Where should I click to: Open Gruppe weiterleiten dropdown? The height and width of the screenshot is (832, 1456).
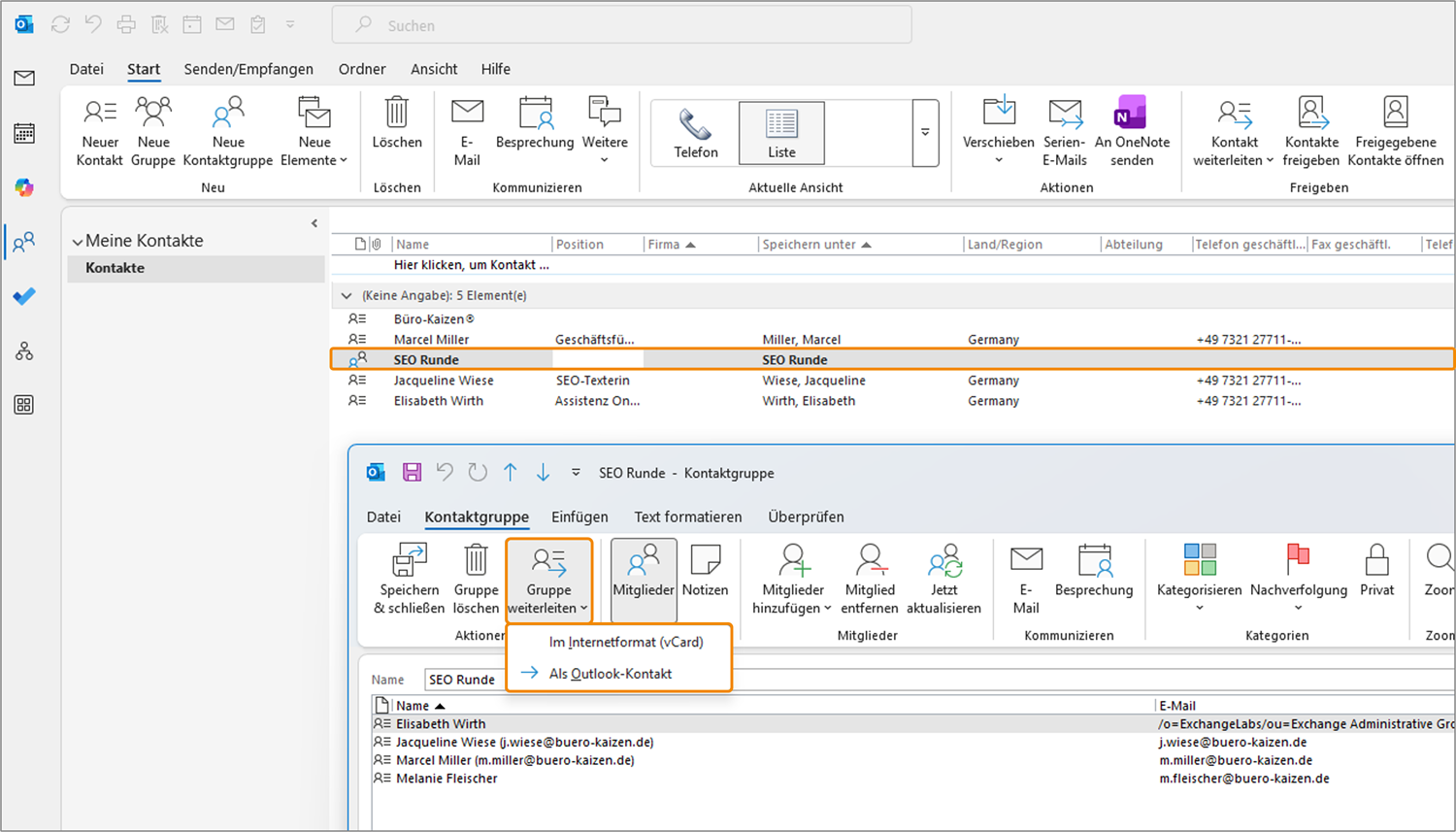click(548, 580)
